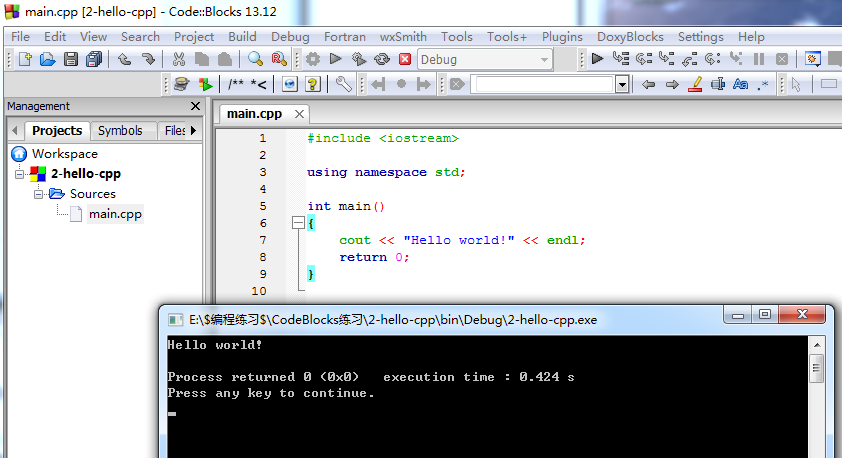Screen dimensions: 842x458
Task: Create a new file with toolbar icon
Action: (x=25, y=59)
